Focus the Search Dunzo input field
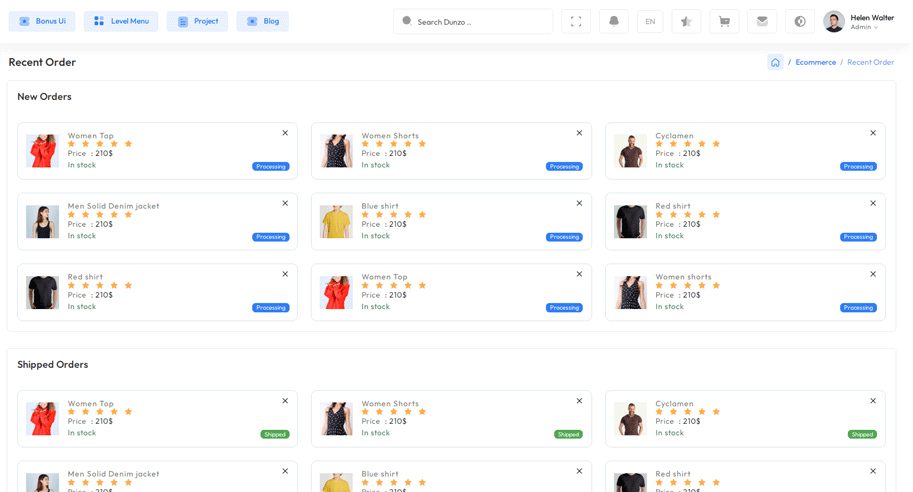Image resolution: width=913 pixels, height=492 pixels. click(x=475, y=21)
